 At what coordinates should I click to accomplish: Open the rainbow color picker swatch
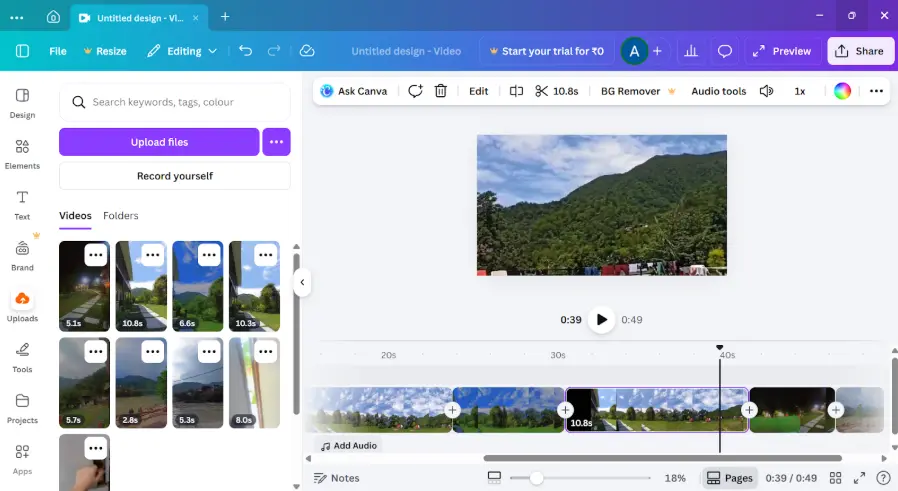(x=842, y=91)
